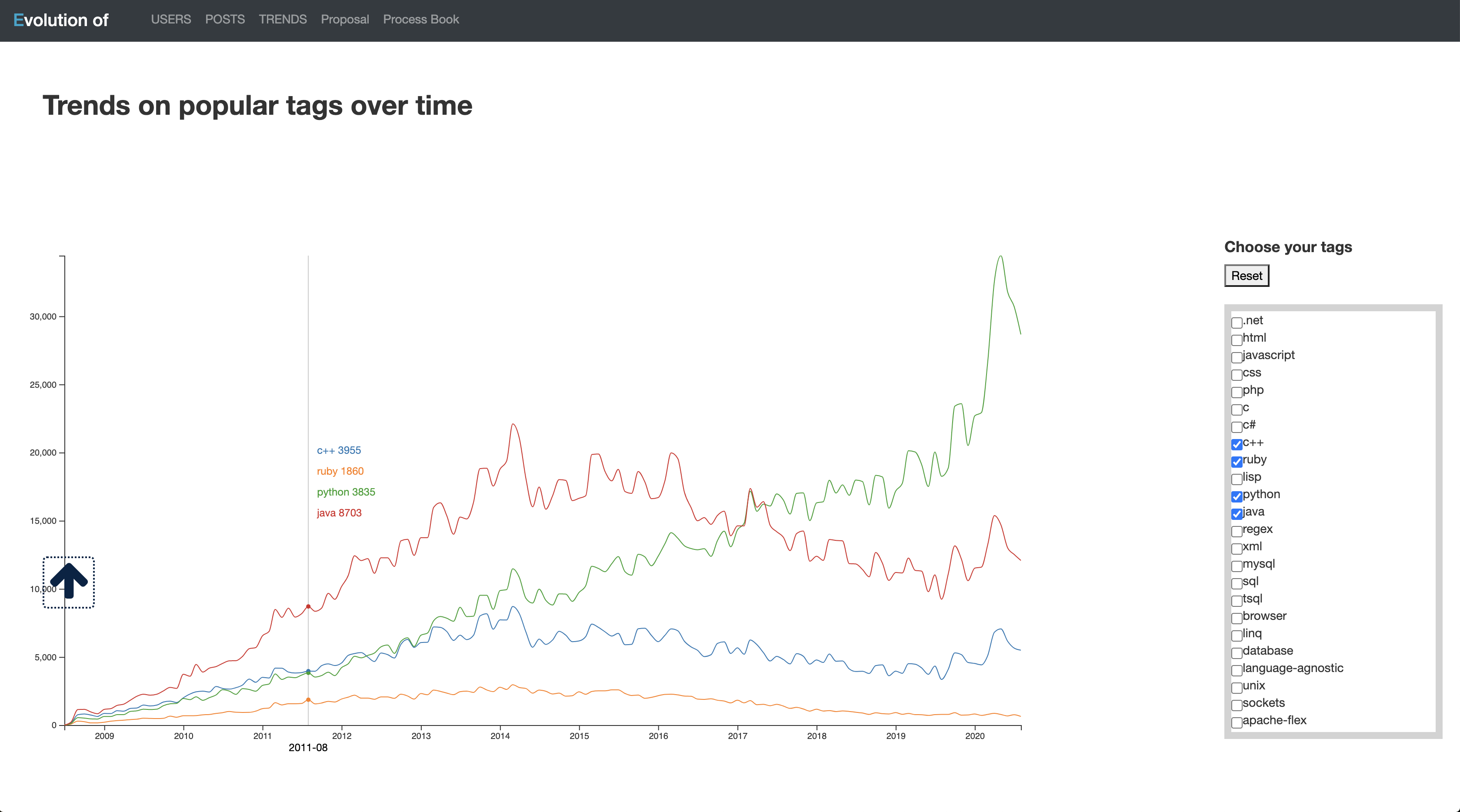Tick the apache-flex tag checkbox

tap(1237, 722)
